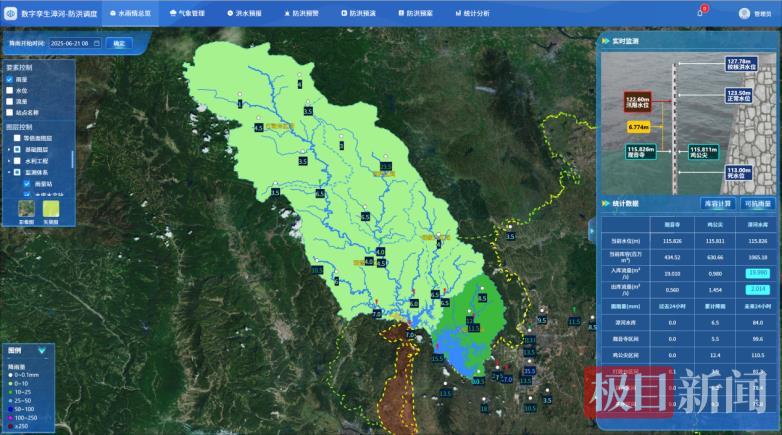
Task: Open the notification bell icon
Action: point(700,13)
